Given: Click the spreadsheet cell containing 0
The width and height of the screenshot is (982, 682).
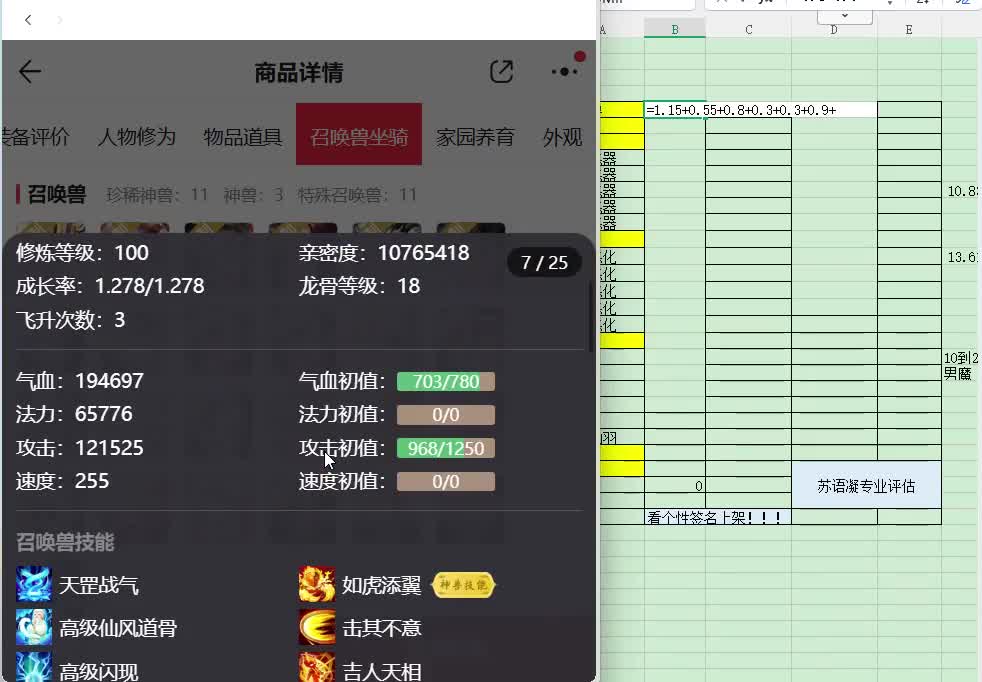Looking at the screenshot, I should coord(675,485).
